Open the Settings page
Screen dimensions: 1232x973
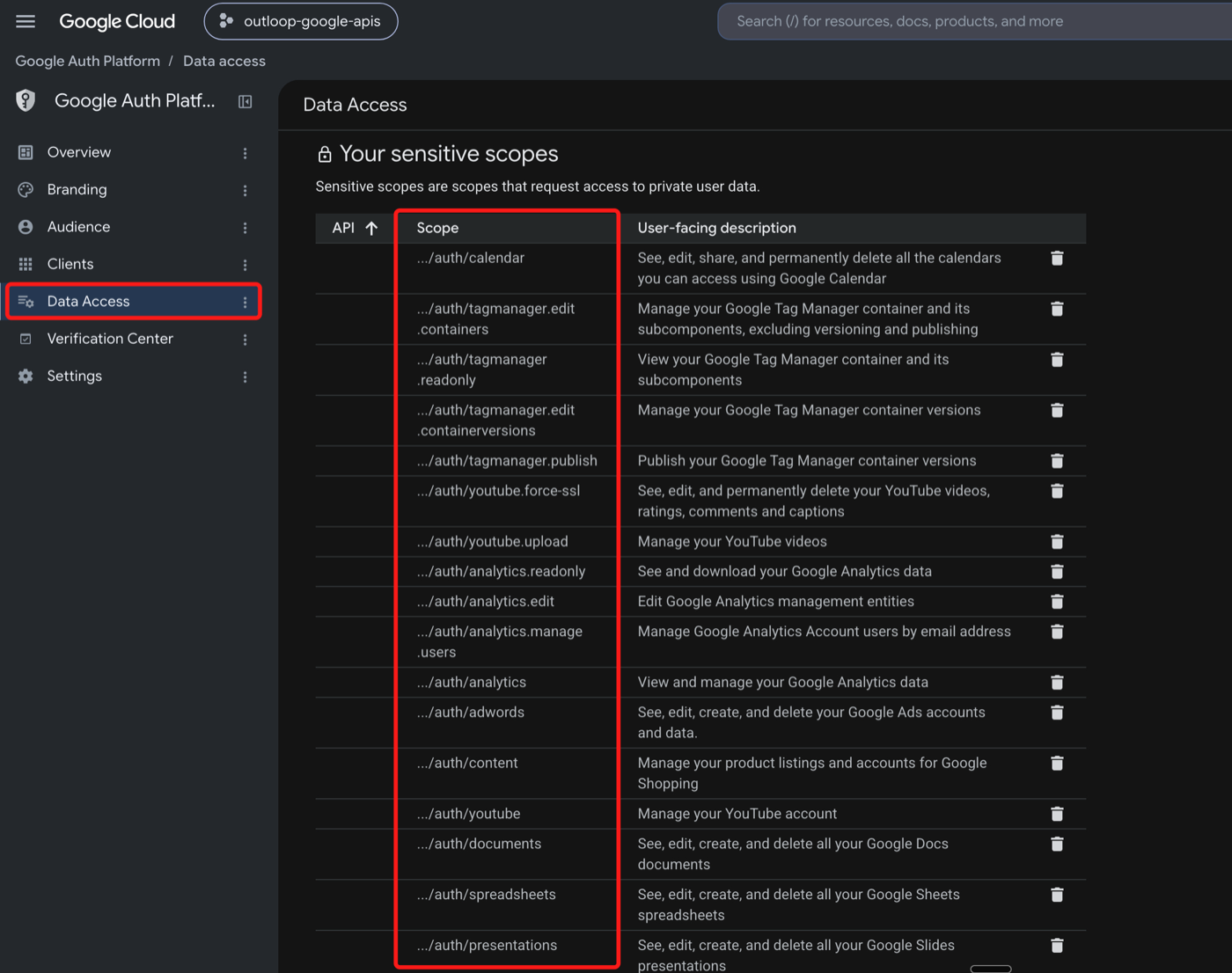coord(75,376)
